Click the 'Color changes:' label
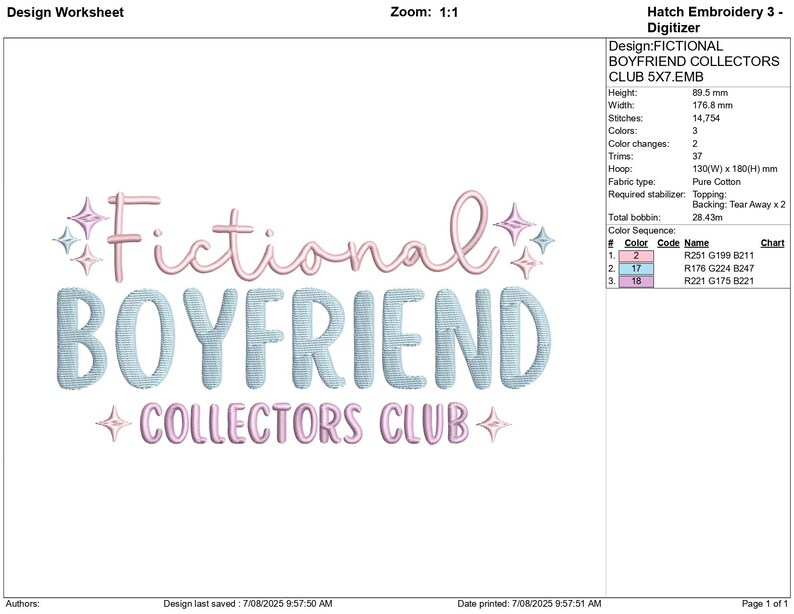 click(639, 144)
